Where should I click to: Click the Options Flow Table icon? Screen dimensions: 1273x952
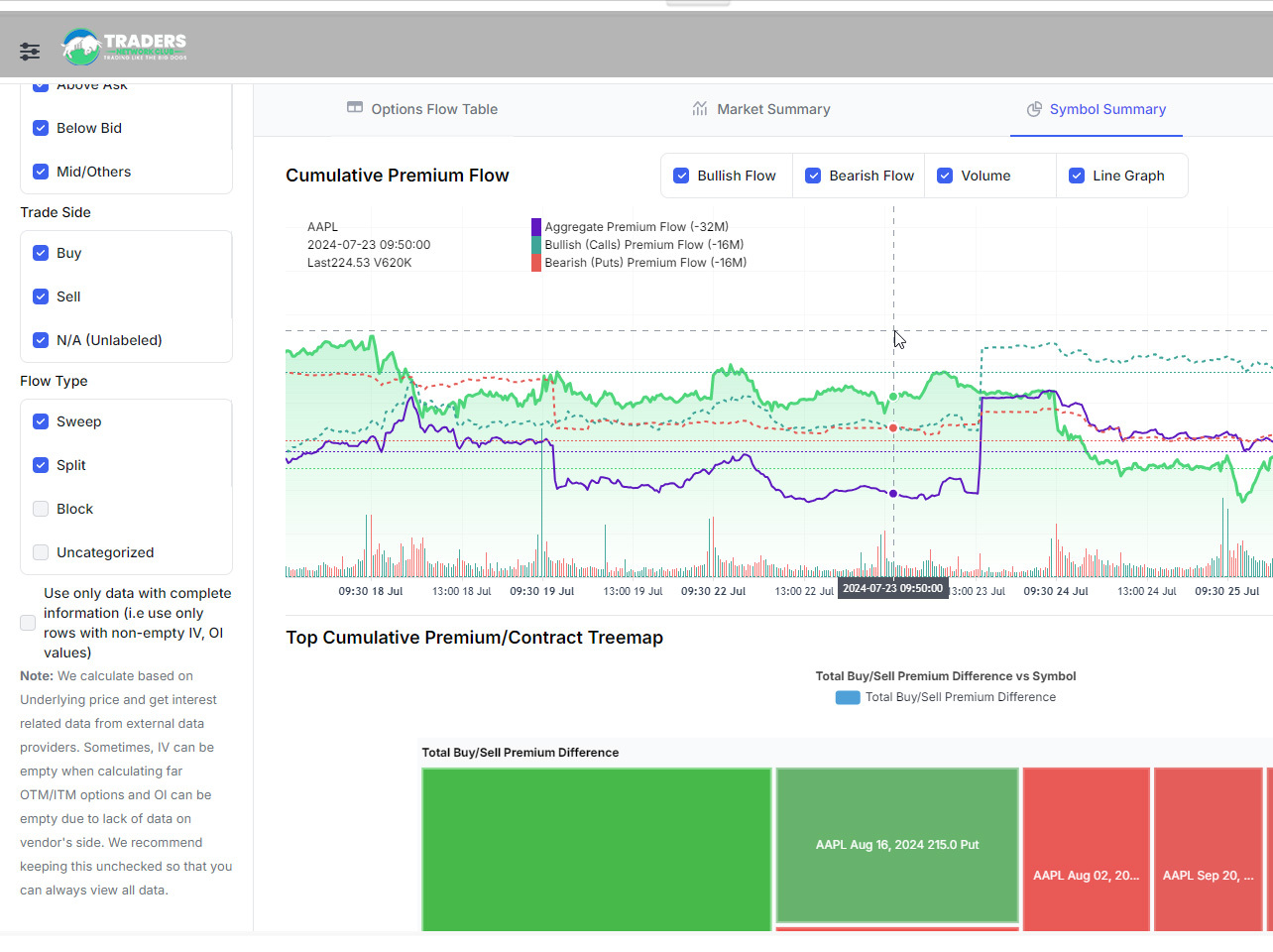355,108
